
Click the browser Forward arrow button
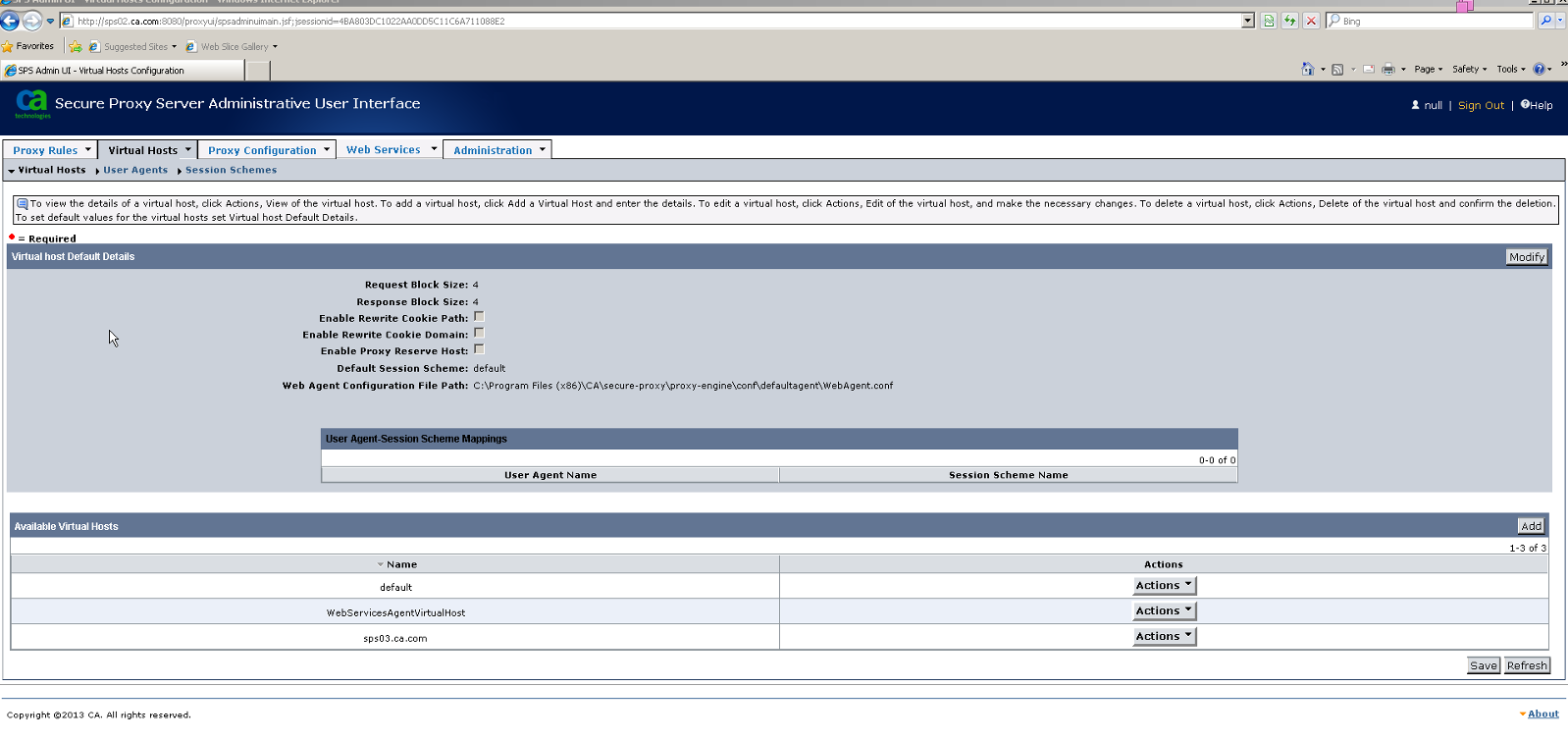point(32,21)
